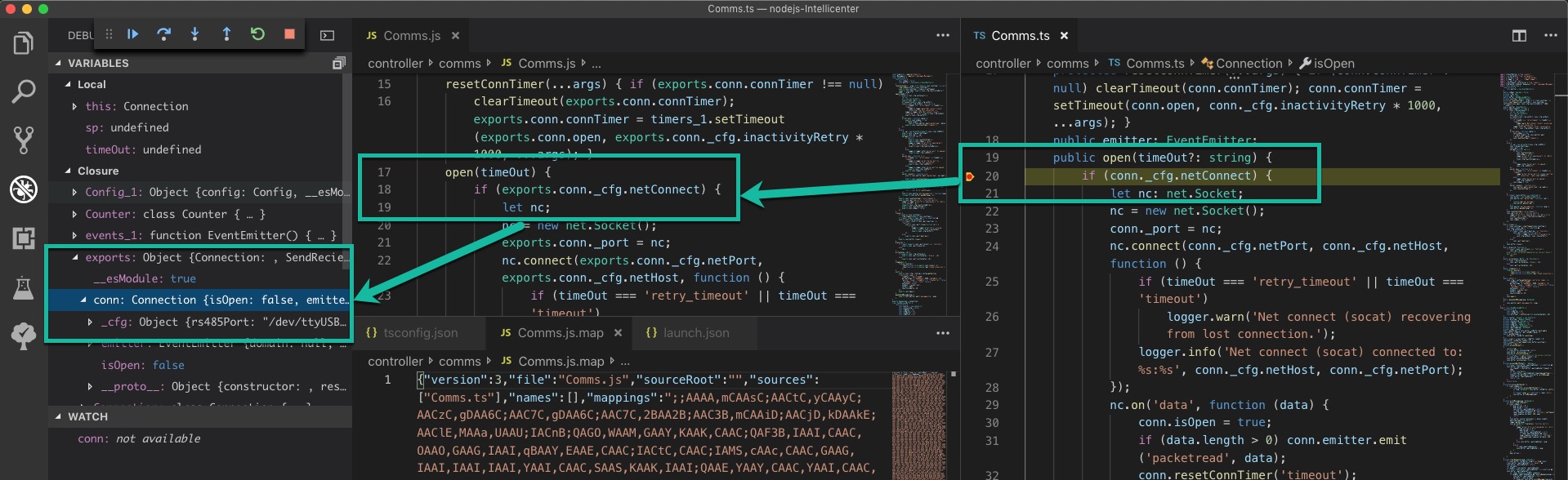The width and height of the screenshot is (1568, 480).
Task: Click the Comms.js editor minimap
Action: pos(918,194)
